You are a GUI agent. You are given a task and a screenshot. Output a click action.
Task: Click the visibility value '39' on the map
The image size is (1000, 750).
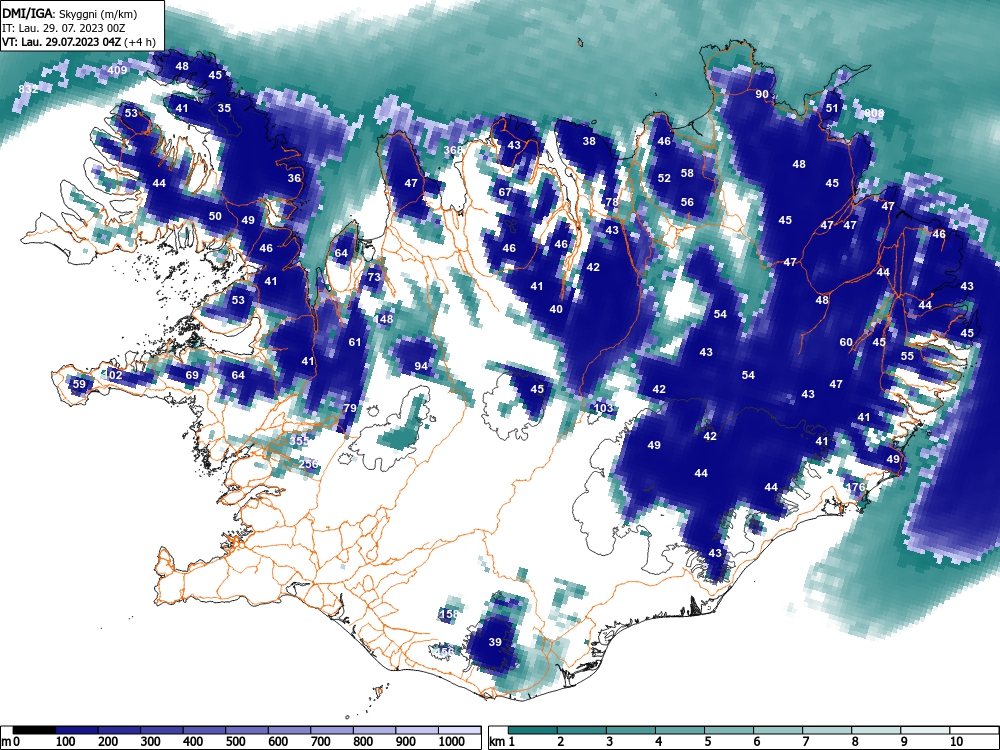(x=495, y=642)
